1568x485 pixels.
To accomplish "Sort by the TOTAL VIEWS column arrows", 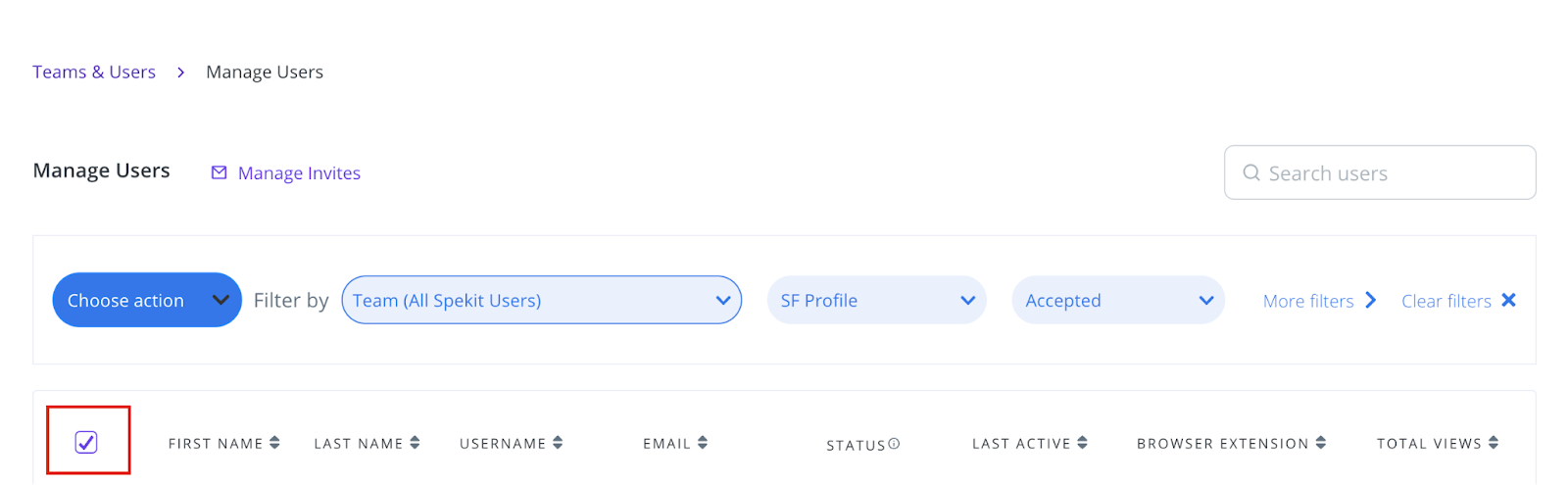I will pyautogui.click(x=1493, y=443).
